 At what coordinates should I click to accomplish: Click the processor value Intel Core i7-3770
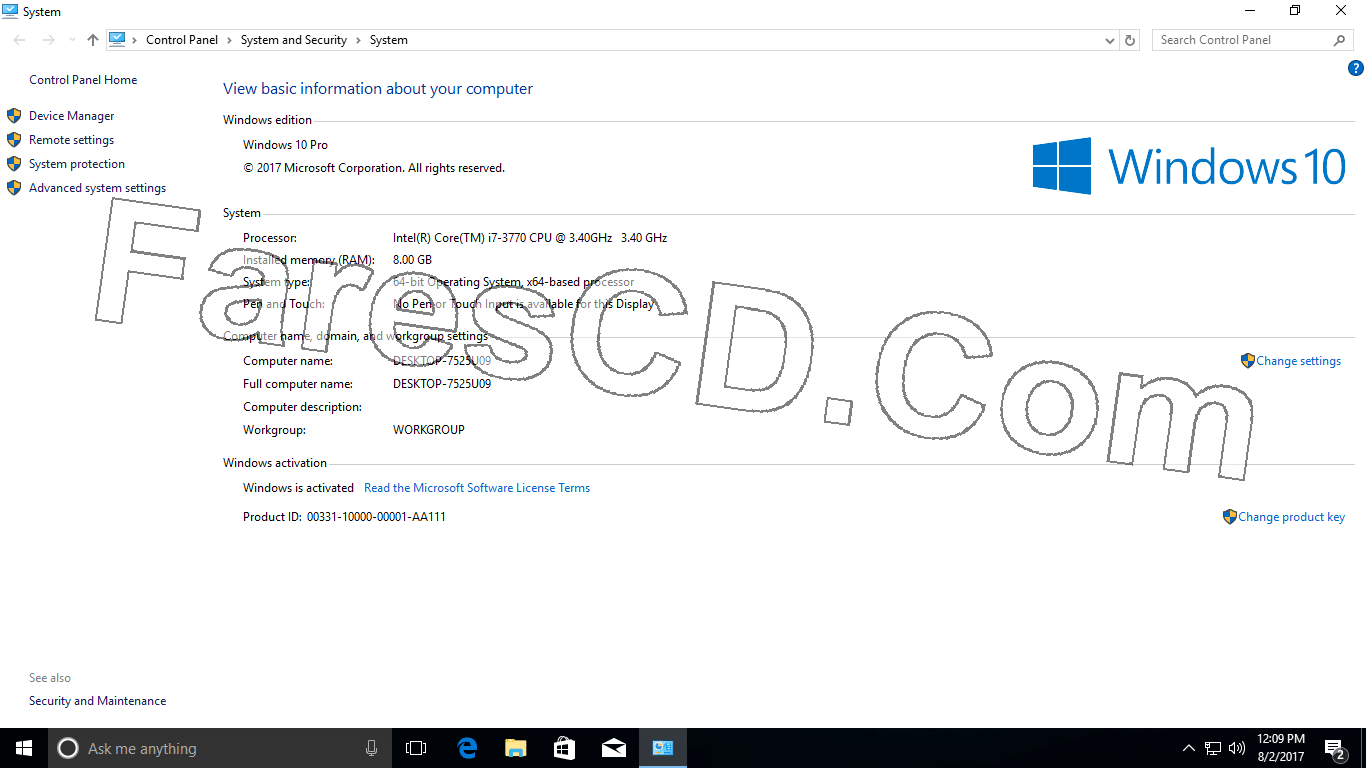(530, 238)
